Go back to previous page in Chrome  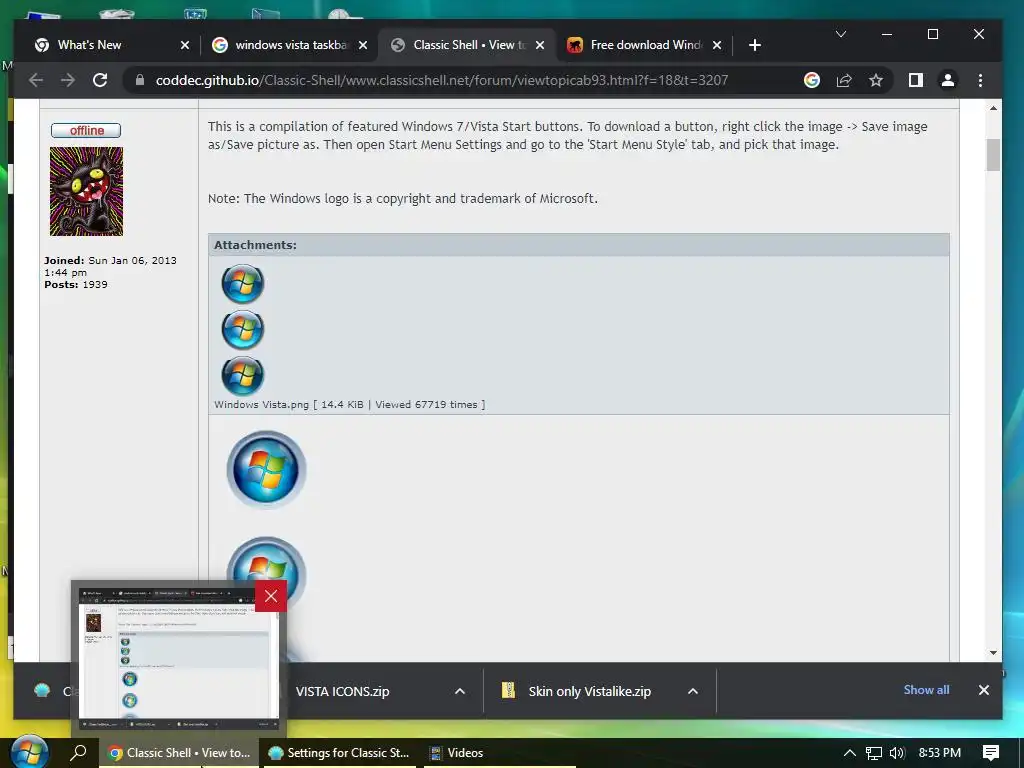36,80
